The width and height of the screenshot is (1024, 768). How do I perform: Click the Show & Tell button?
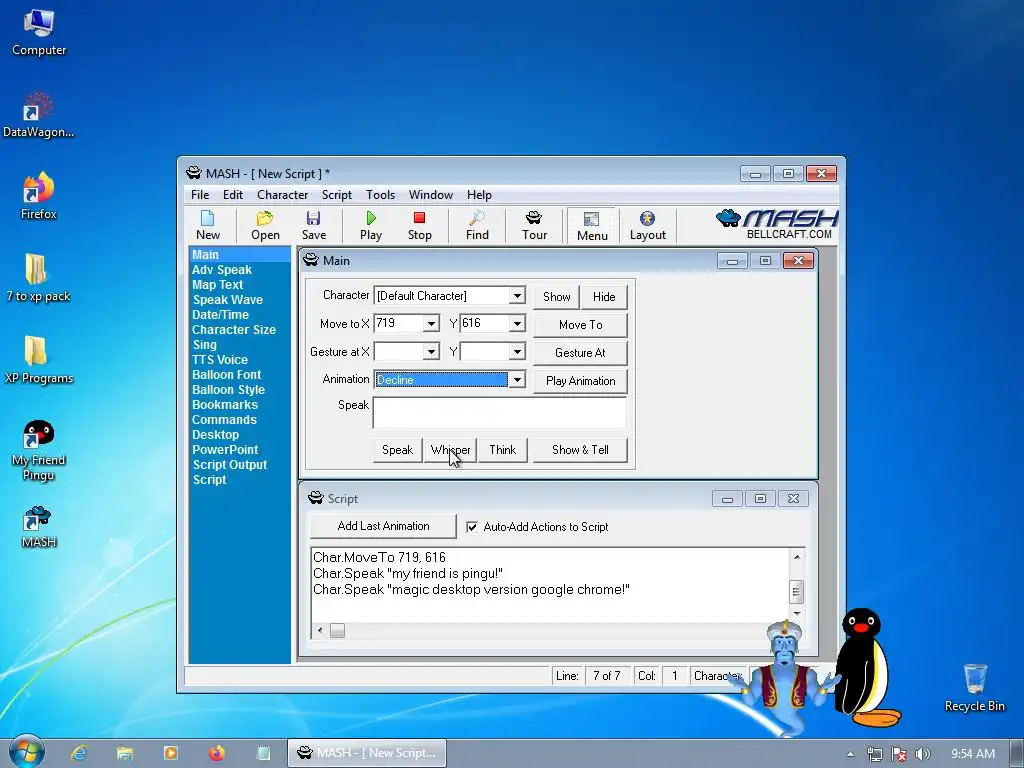[x=580, y=450]
